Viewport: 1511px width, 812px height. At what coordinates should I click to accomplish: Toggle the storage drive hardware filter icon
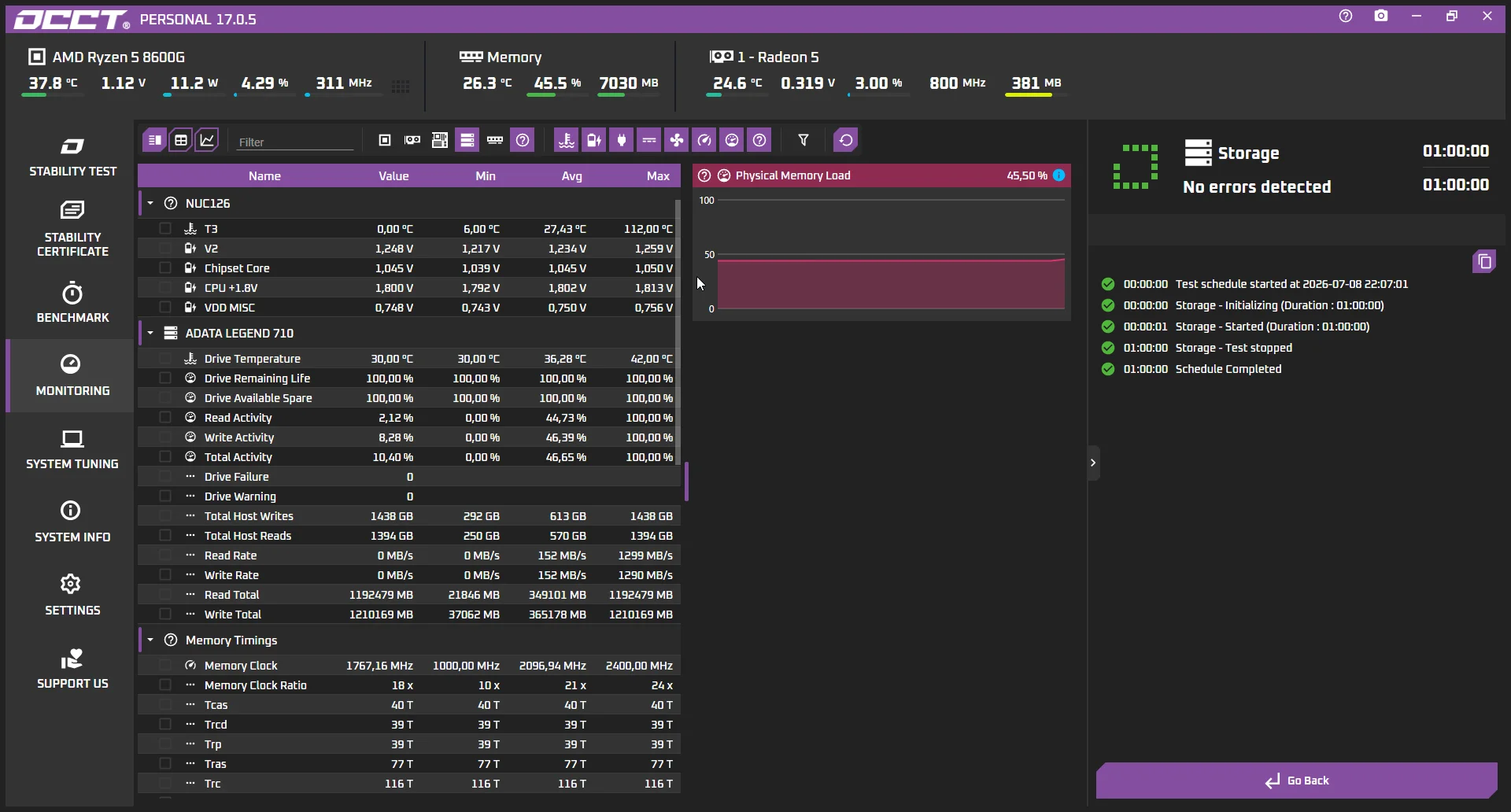pos(467,140)
